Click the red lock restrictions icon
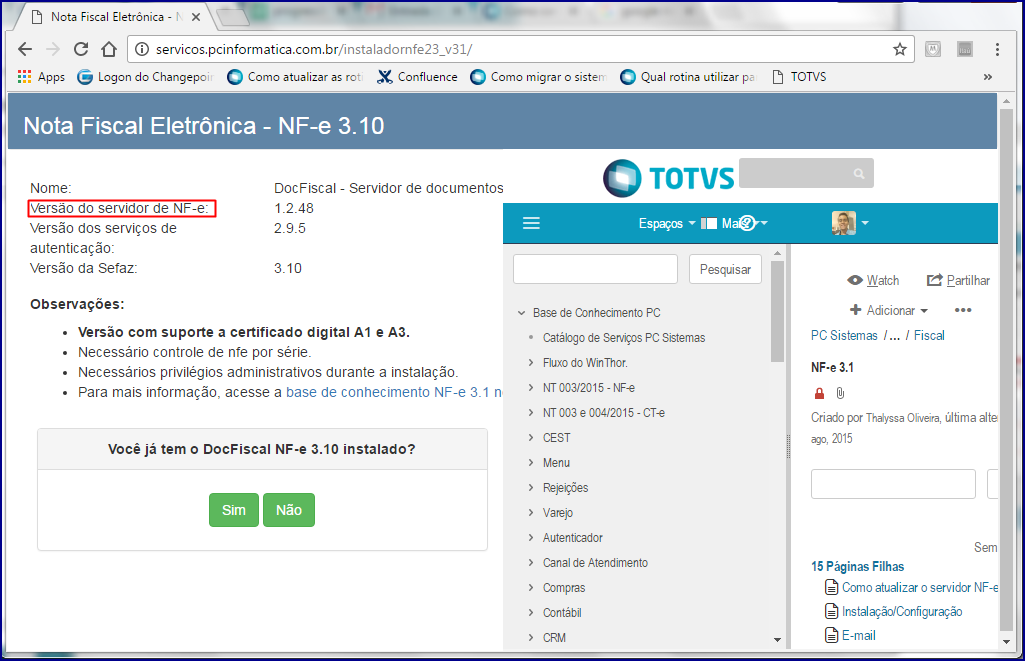 (819, 393)
